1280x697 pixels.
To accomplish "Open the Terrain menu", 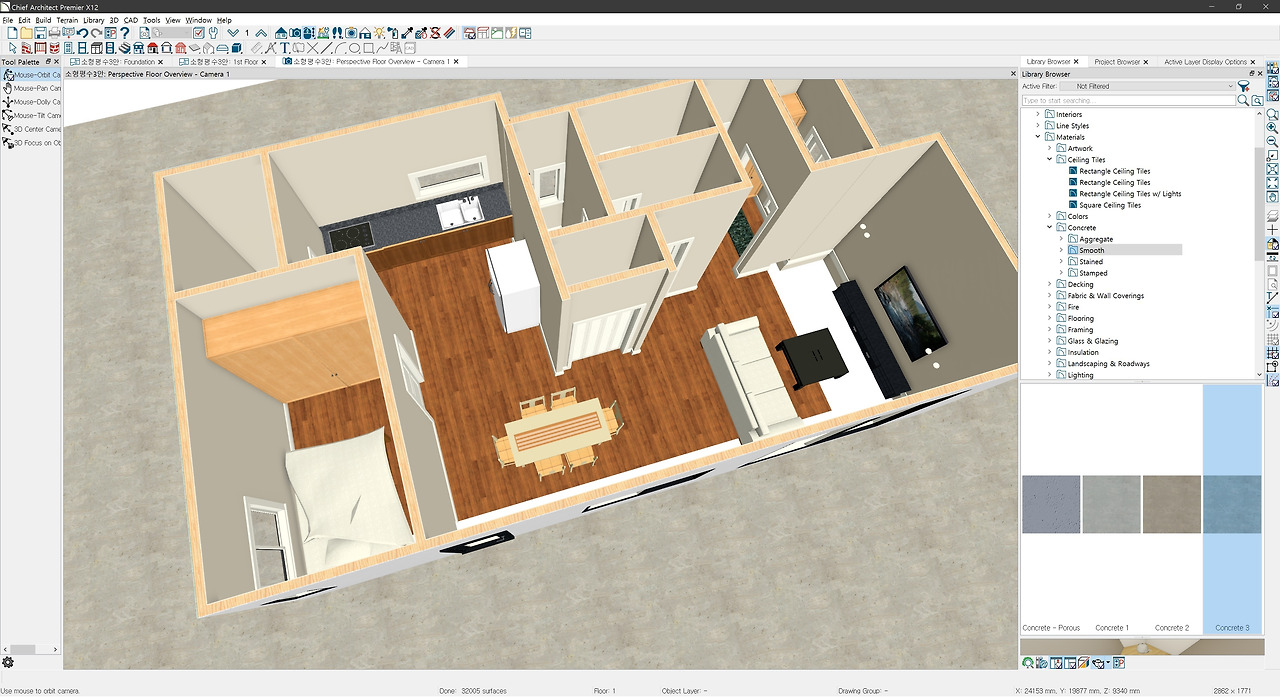I will coord(67,20).
